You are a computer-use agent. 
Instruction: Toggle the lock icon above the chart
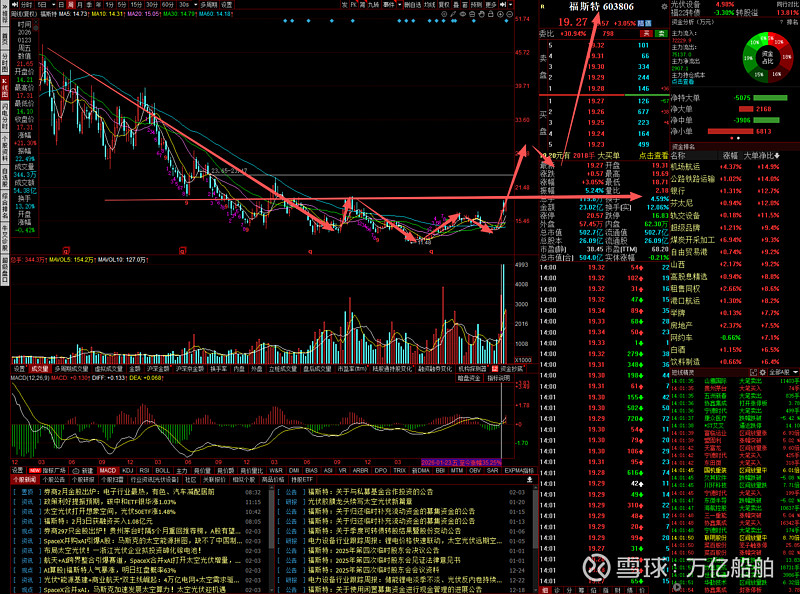click(490, 14)
